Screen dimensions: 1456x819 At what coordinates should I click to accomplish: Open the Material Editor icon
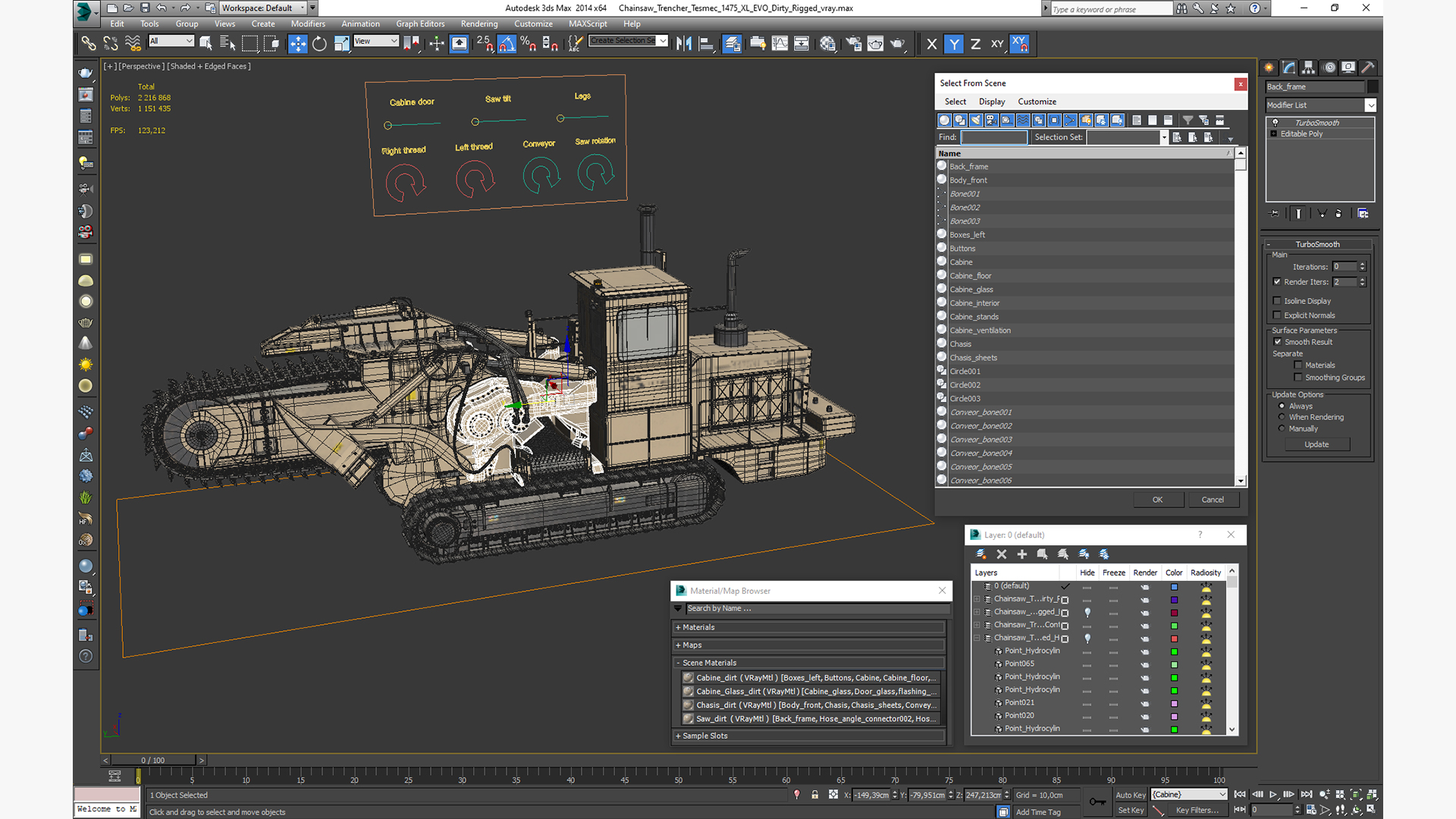[827, 44]
